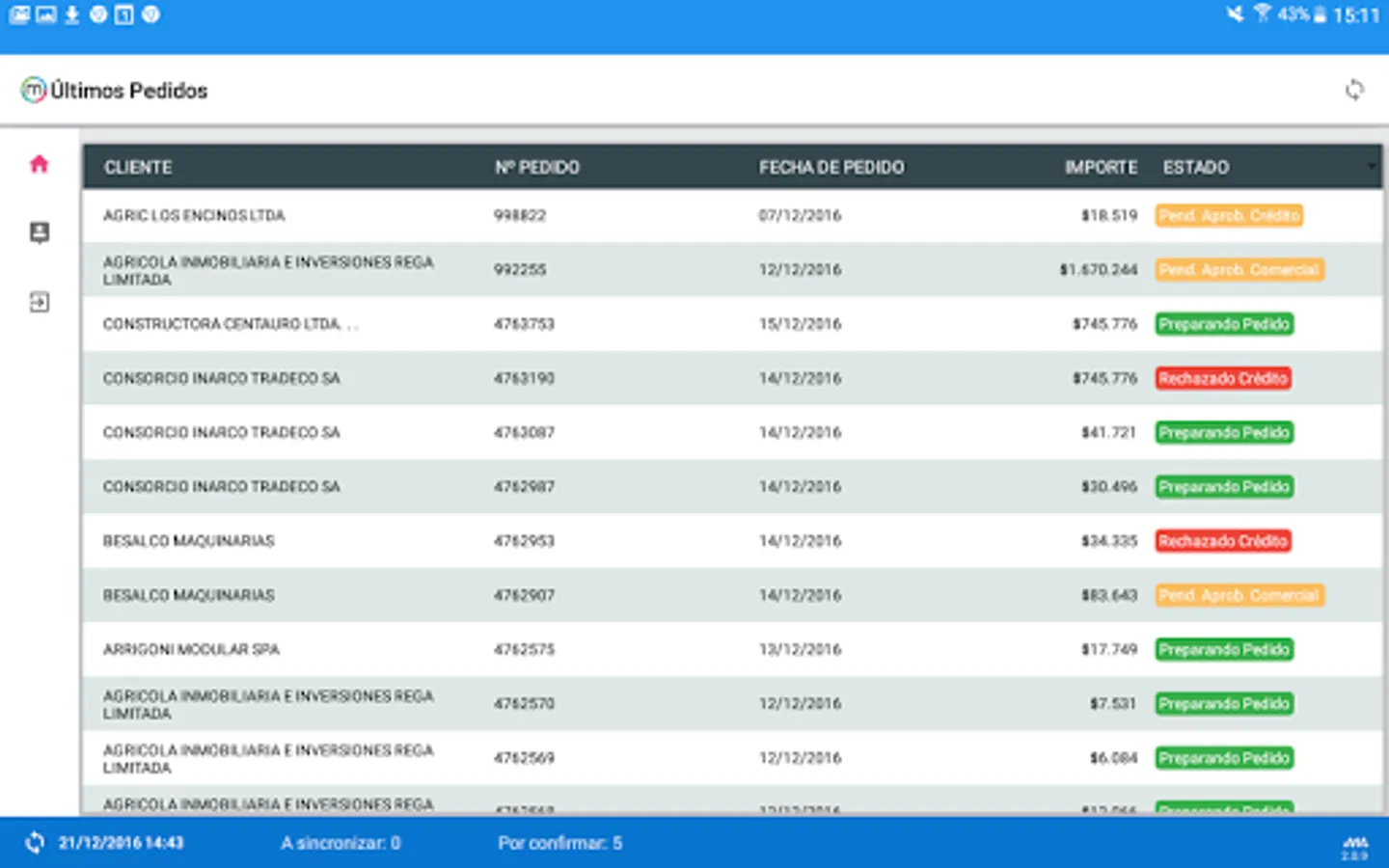
Task: Select ARRIGONI MODULAR SPA row
Action: (732, 649)
